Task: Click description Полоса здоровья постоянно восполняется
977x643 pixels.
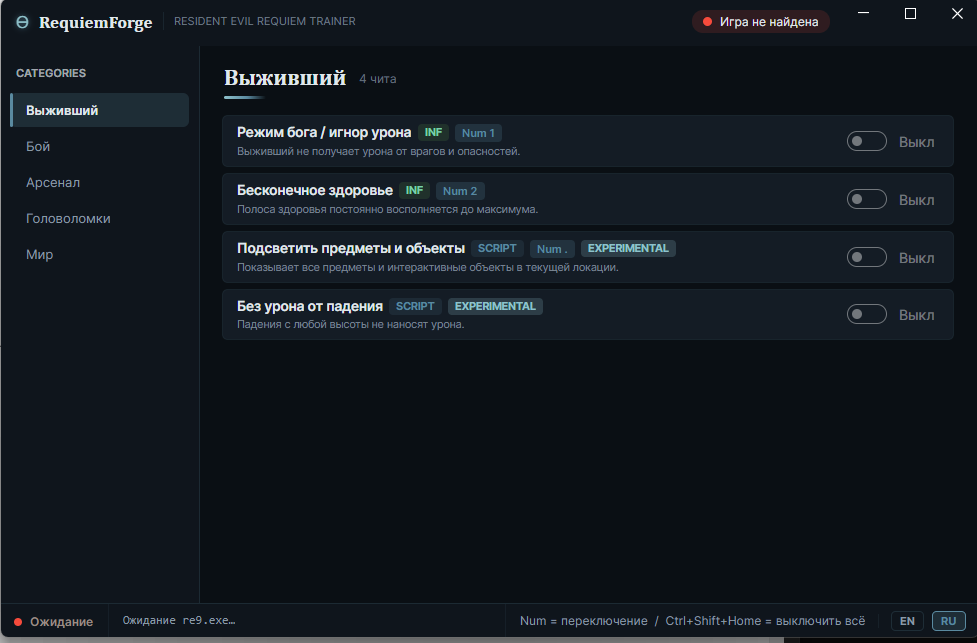Action: [x=387, y=209]
